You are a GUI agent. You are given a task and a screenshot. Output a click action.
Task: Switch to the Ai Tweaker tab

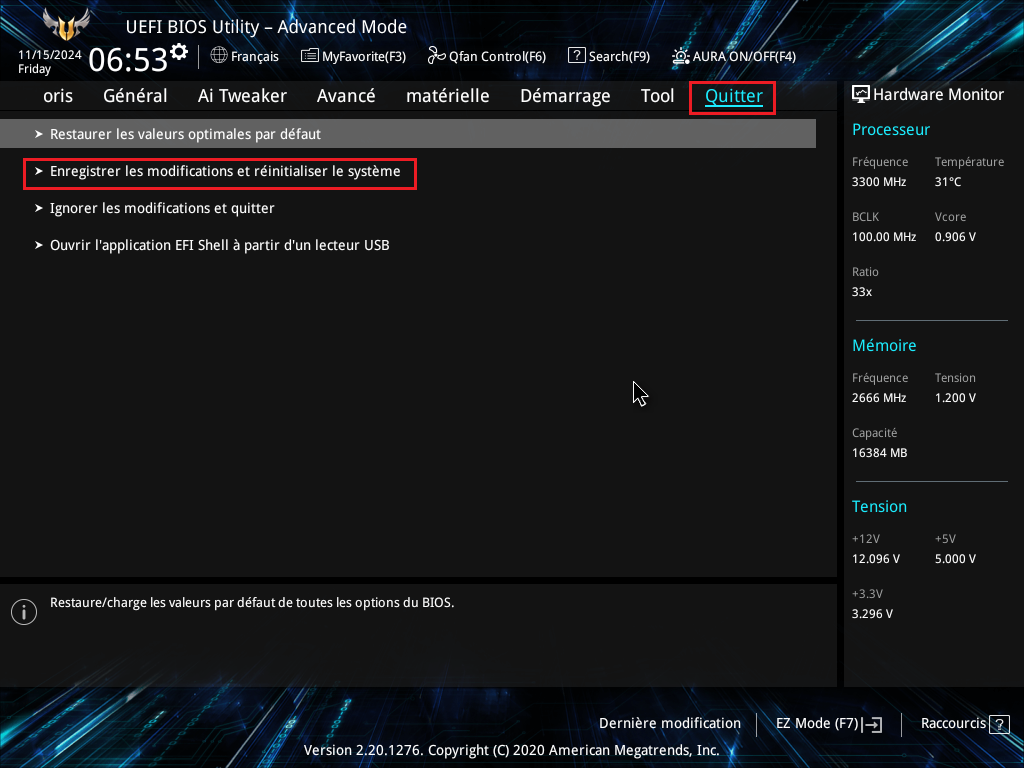242,96
